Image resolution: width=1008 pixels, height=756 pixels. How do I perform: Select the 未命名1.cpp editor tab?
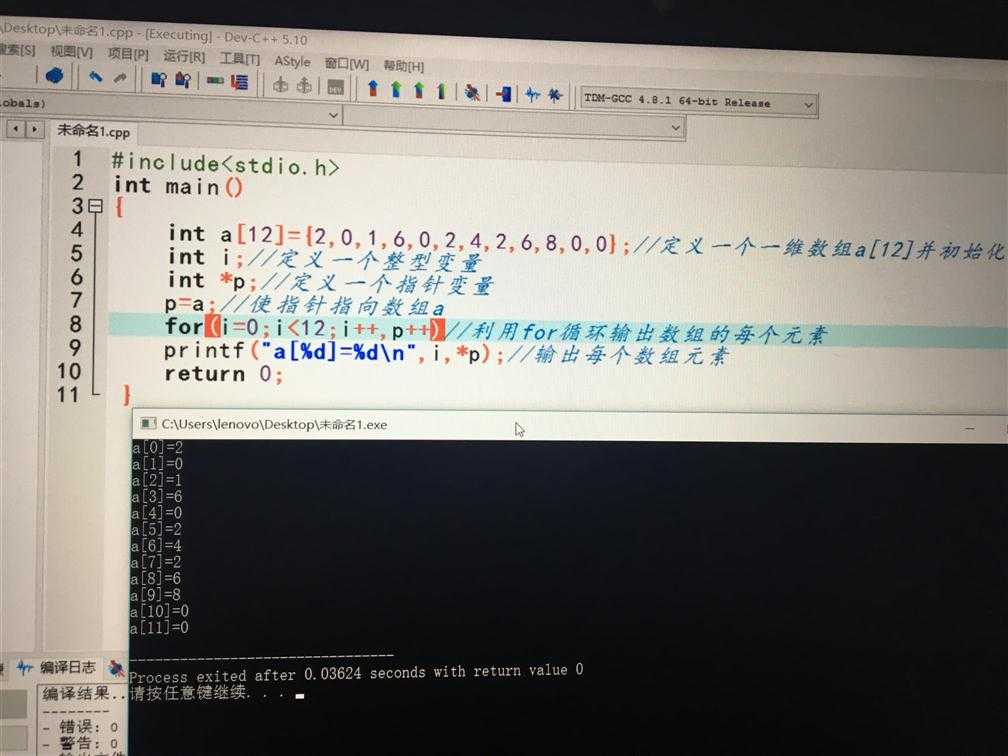point(93,130)
